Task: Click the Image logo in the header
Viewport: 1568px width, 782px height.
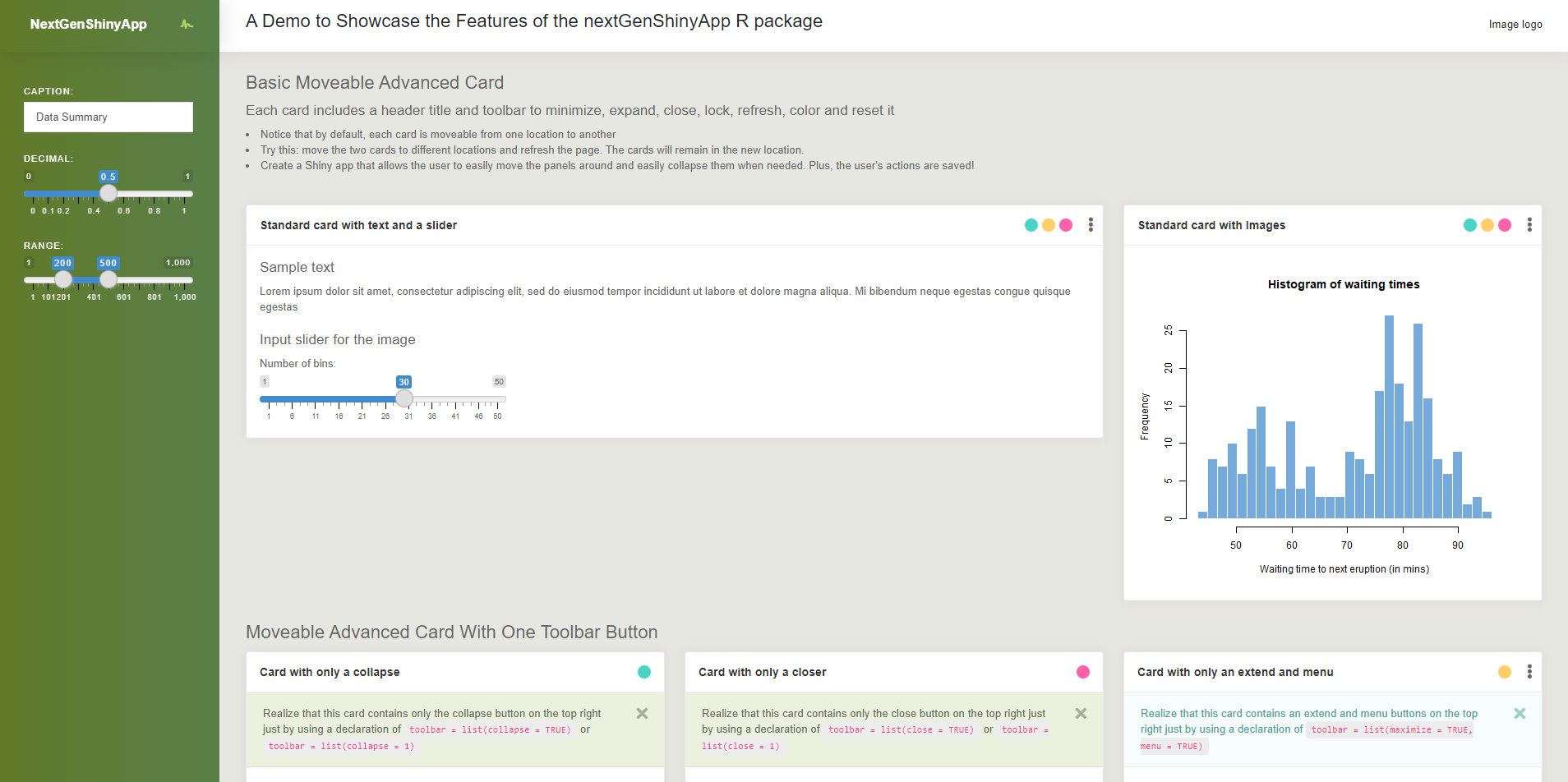Action: point(1515,25)
